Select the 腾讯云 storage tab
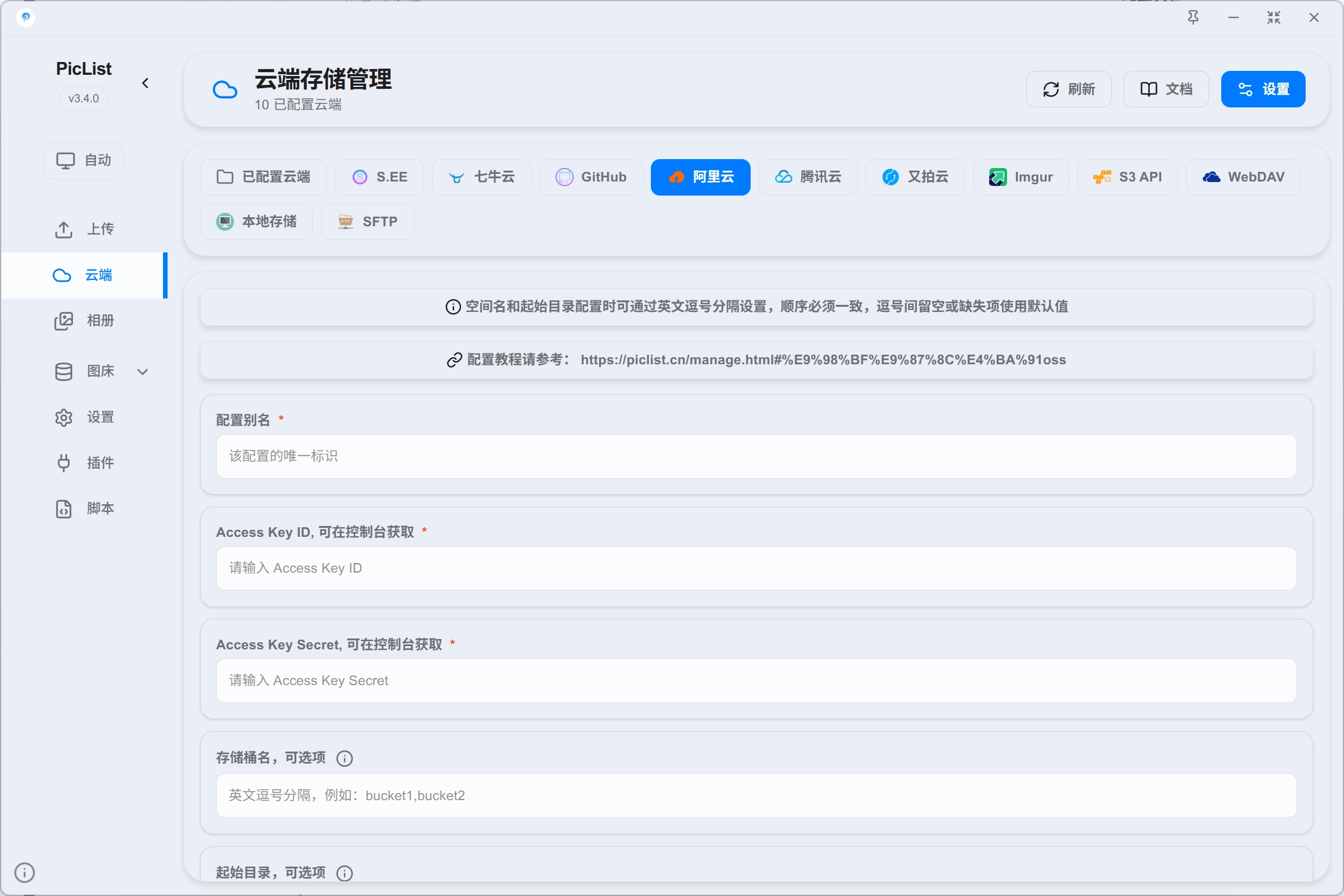The width and height of the screenshot is (1344, 896). coord(808,177)
